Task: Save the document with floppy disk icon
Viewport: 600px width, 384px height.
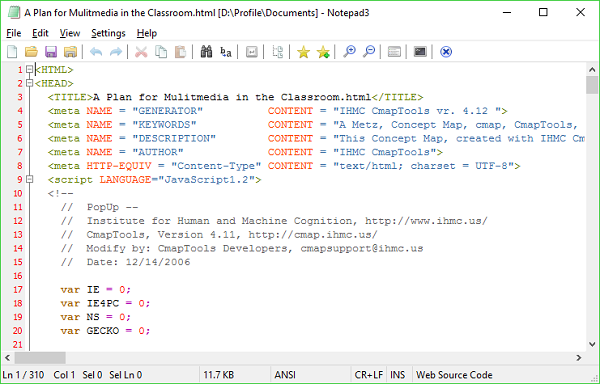Action: point(51,52)
